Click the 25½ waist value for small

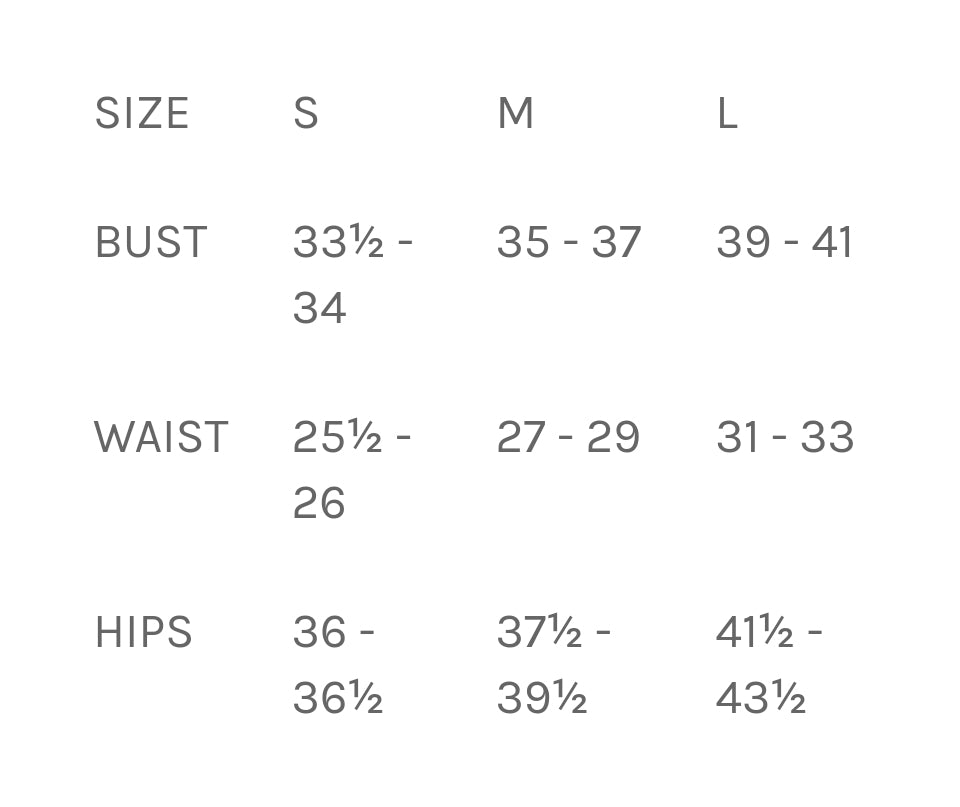[338, 438]
